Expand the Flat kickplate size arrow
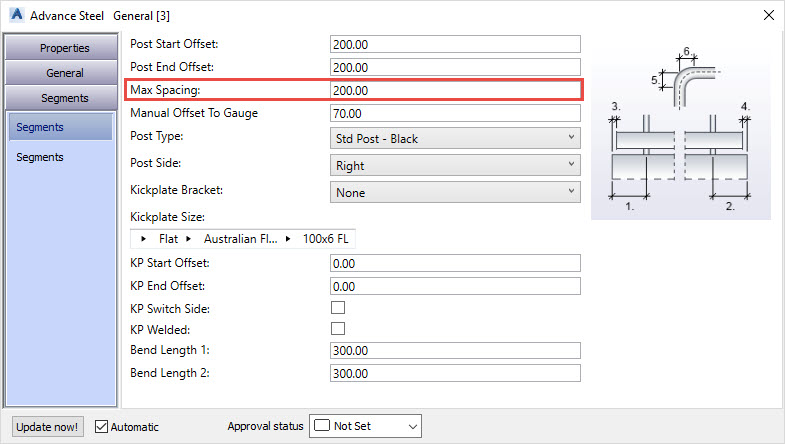This screenshot has width=785, height=444. tap(144, 239)
